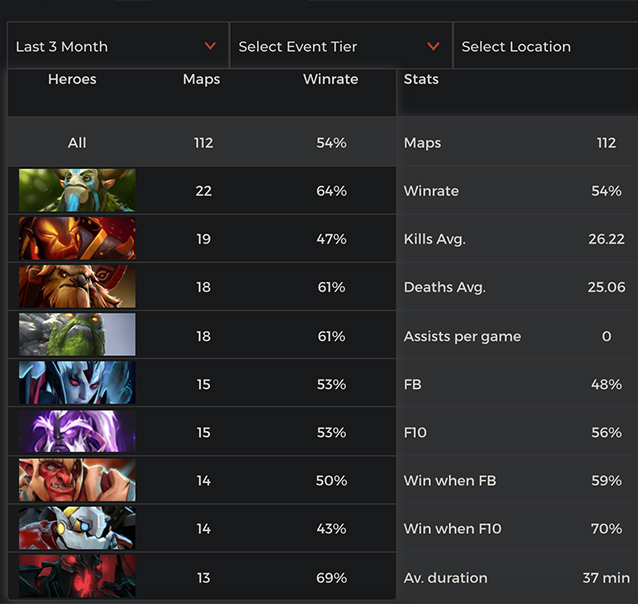Select the Win when FB stat row
The width and height of the screenshot is (638, 604).
[x=517, y=481]
